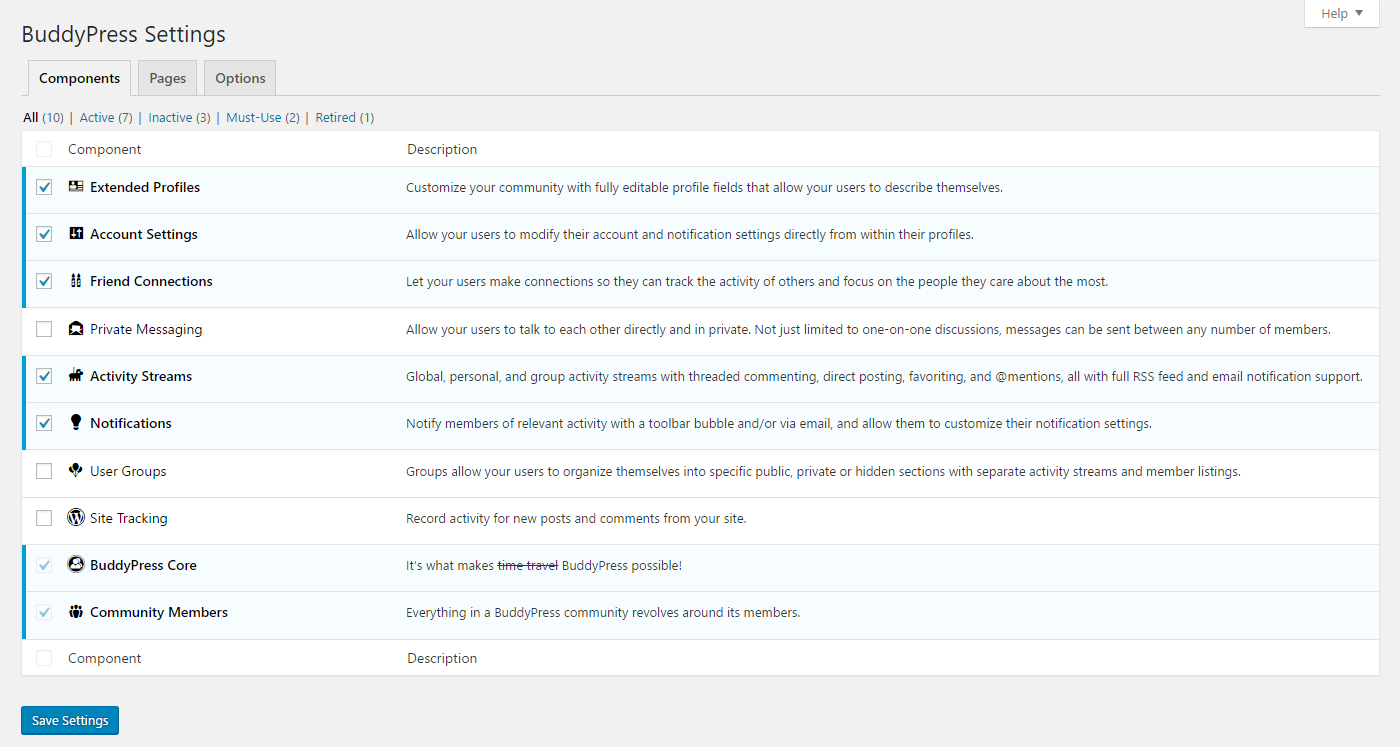
Task: Click the Friend Connections label
Action: 151,281
